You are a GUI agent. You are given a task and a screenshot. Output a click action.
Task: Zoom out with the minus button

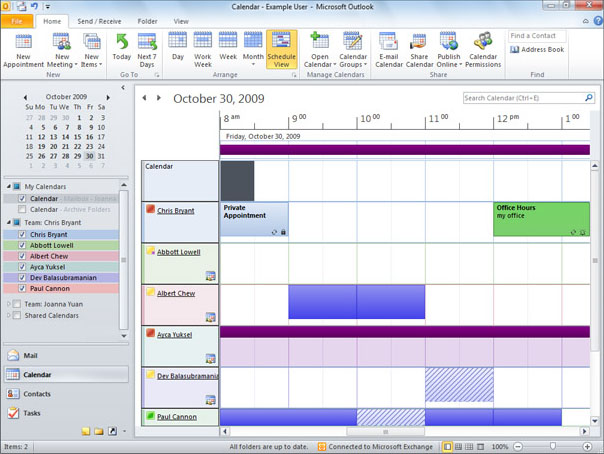tap(518, 447)
